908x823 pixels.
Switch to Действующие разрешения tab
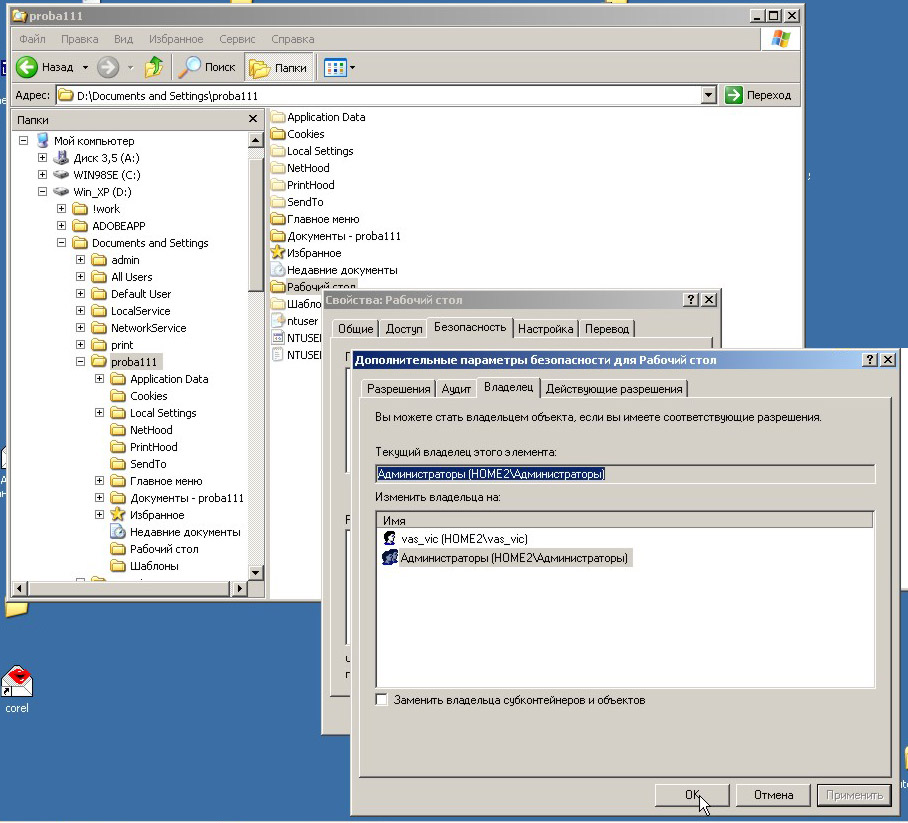(614, 389)
